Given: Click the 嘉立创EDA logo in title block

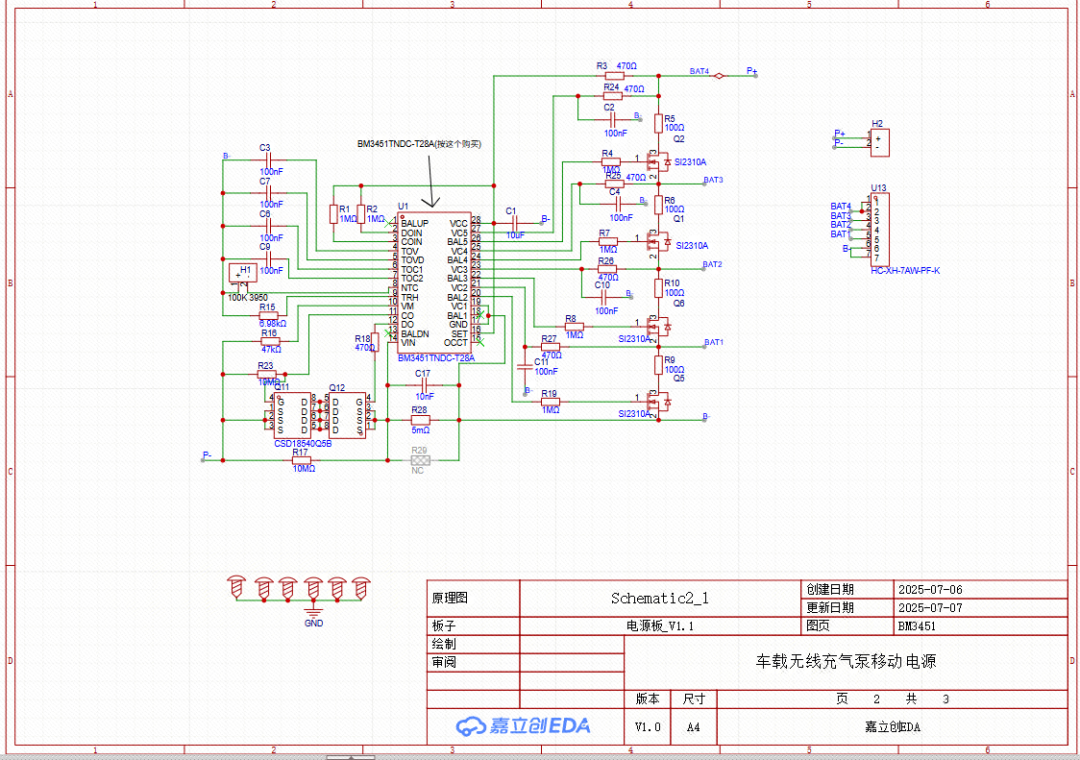Looking at the screenshot, I should coord(523,726).
